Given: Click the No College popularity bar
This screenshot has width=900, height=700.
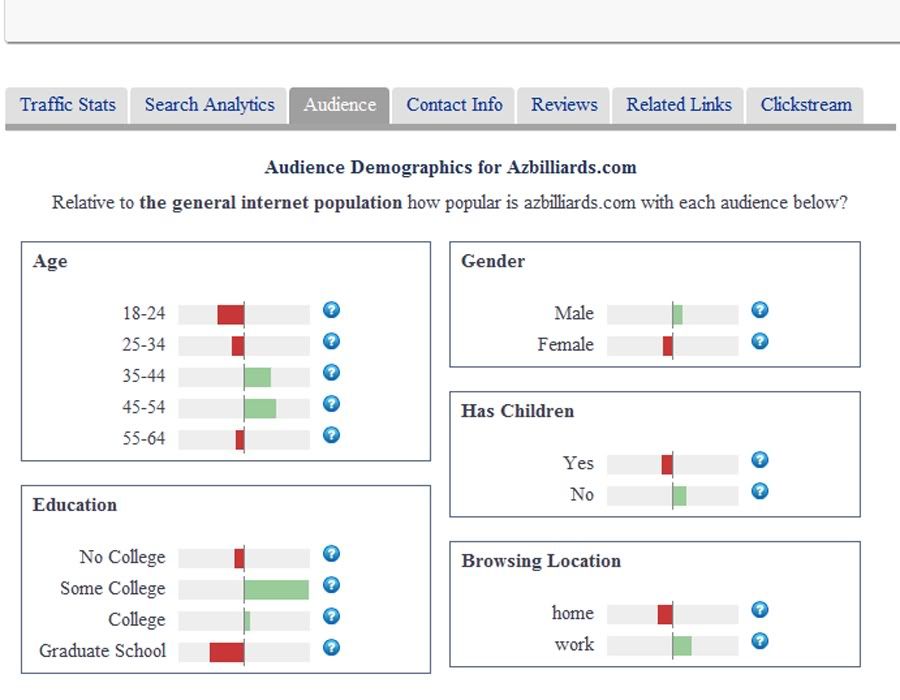Looking at the screenshot, I should pos(244,559).
